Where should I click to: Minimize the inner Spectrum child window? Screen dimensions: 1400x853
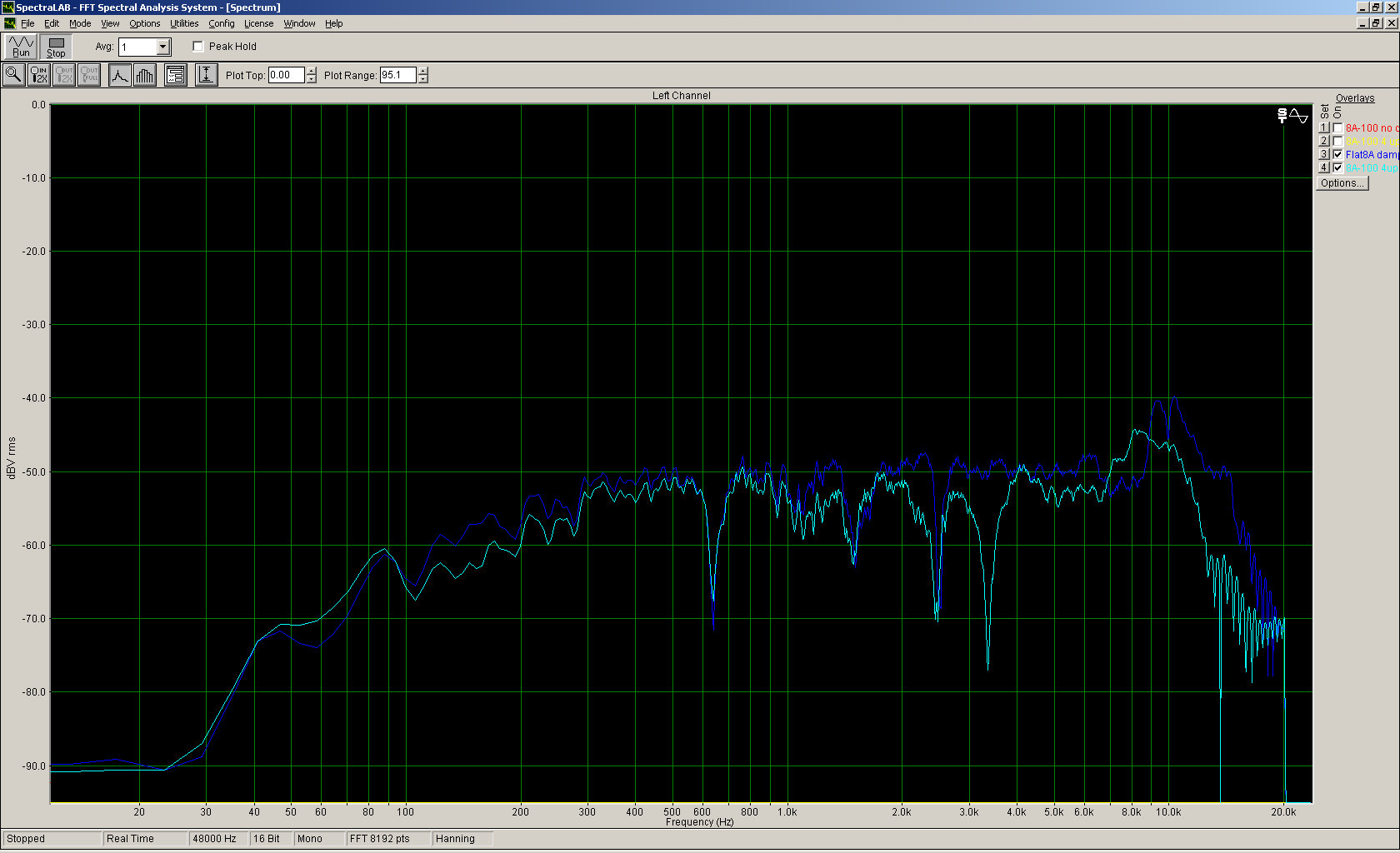[1362, 23]
